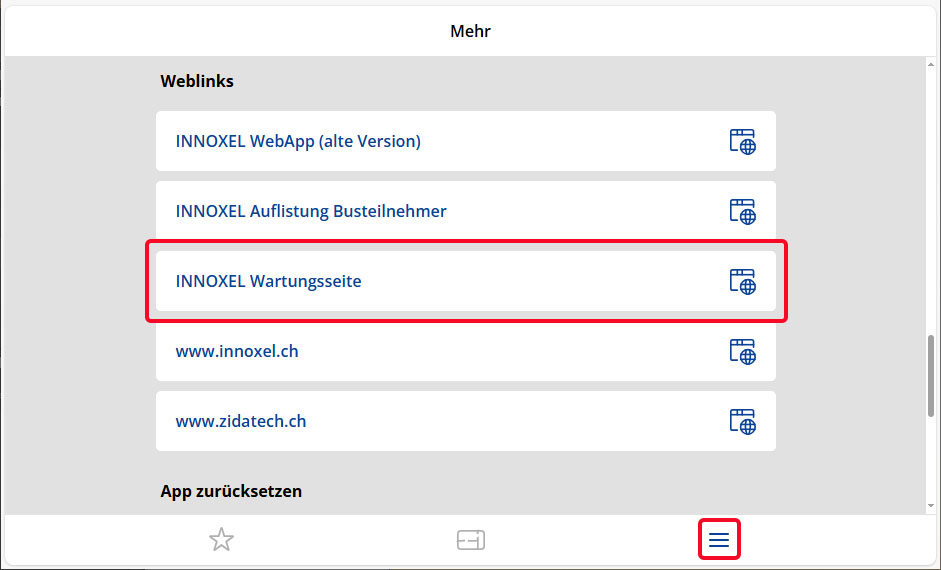Open the www.innoxel.ch link
Viewport: 941px width, 570px height.
tap(466, 351)
